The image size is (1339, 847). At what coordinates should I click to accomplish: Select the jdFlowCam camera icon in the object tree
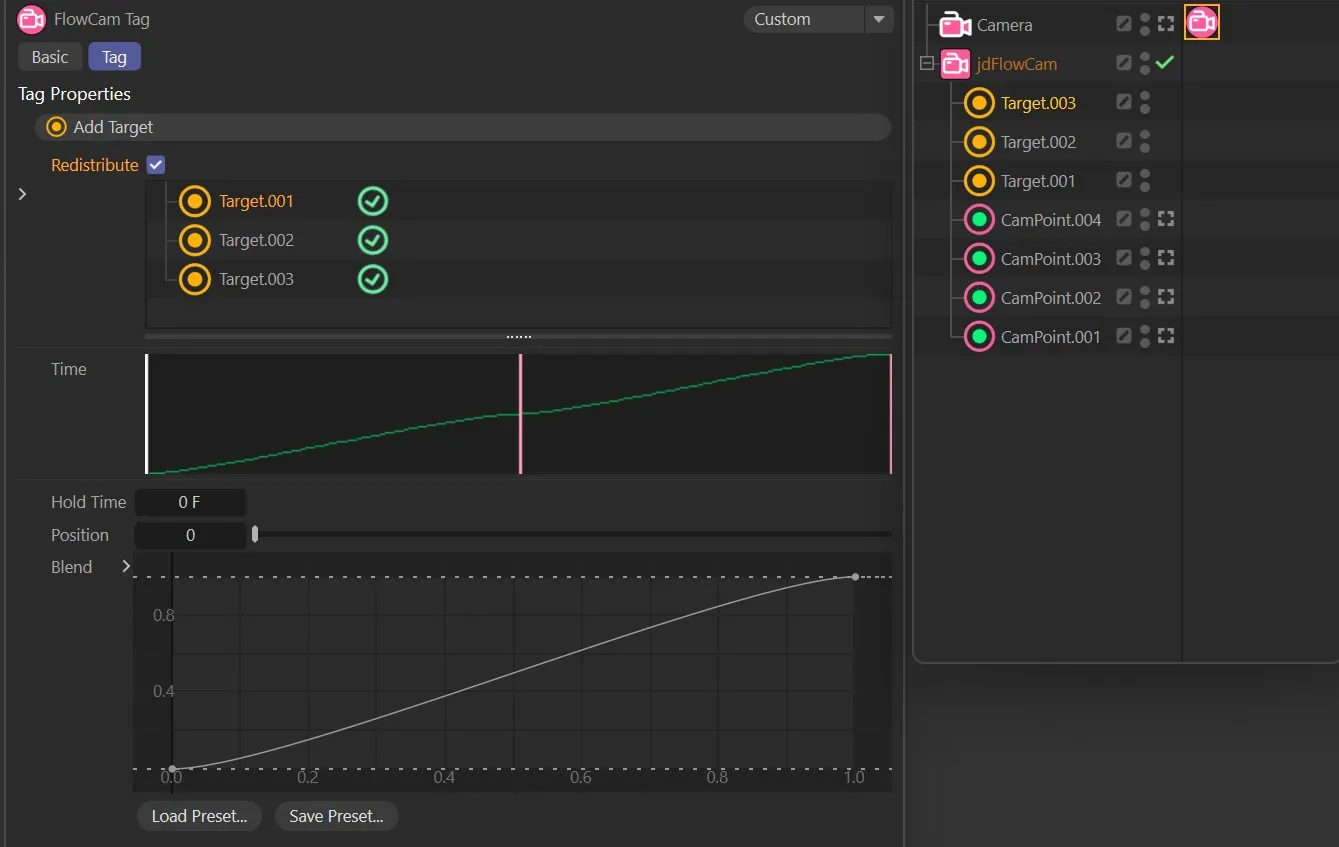point(955,62)
